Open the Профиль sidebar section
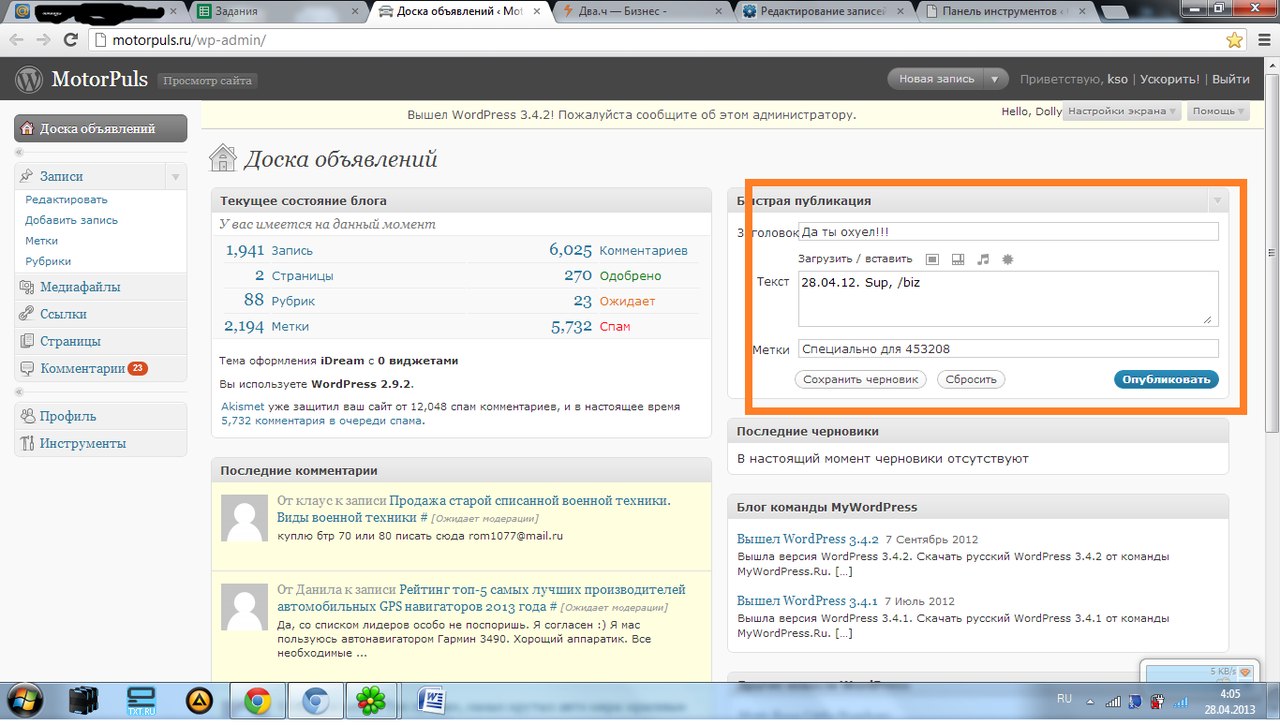 click(100, 416)
